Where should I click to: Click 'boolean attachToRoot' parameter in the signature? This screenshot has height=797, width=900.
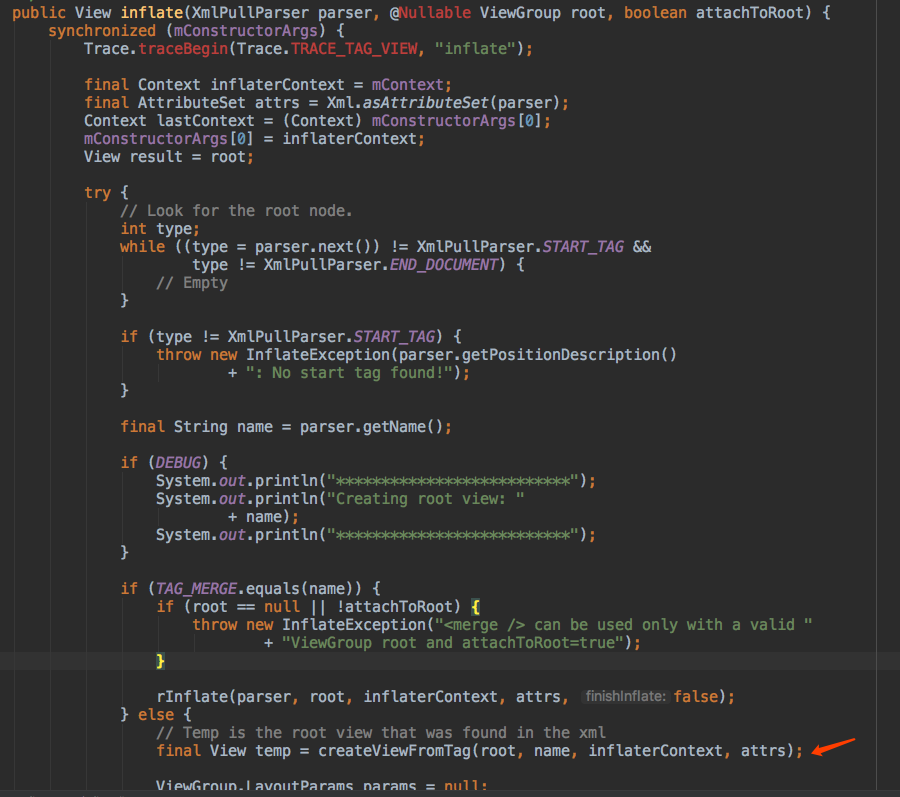point(715,13)
